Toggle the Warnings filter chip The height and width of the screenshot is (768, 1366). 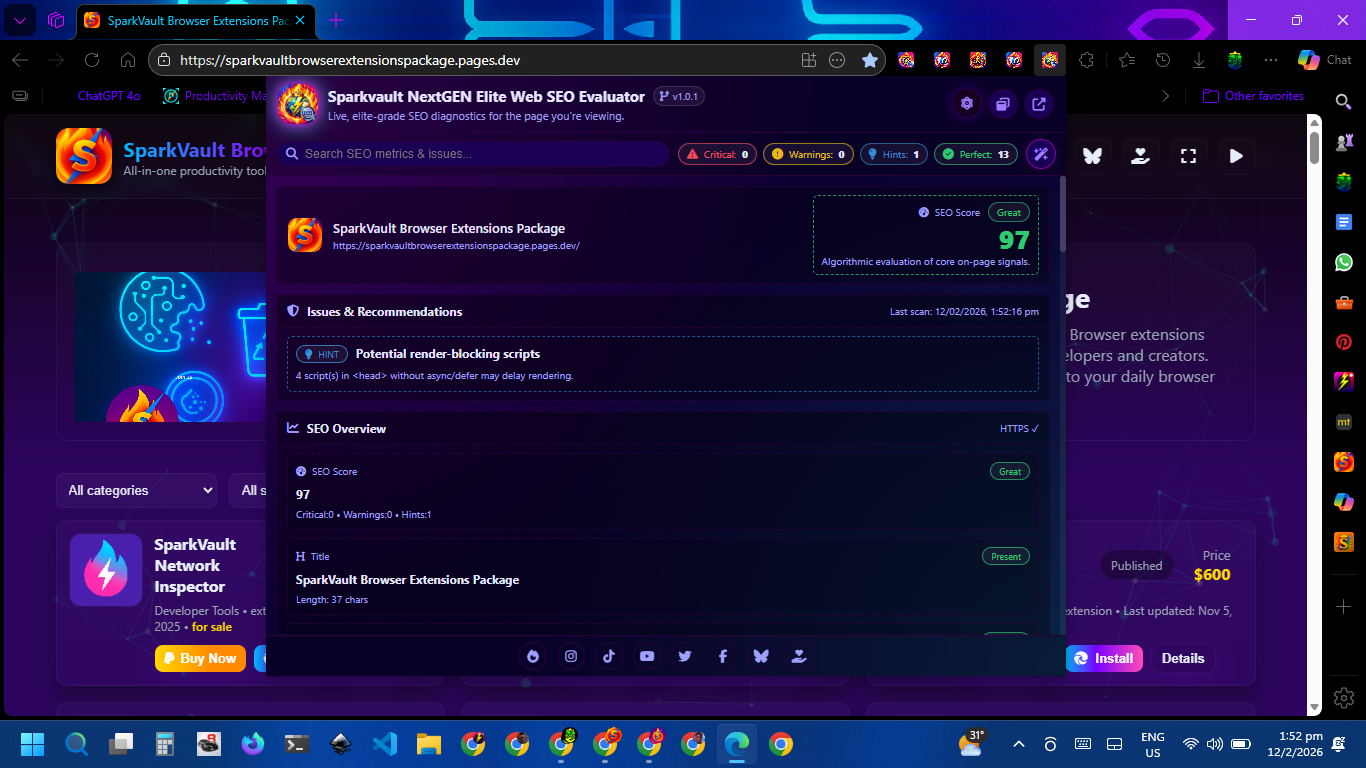[x=808, y=154]
